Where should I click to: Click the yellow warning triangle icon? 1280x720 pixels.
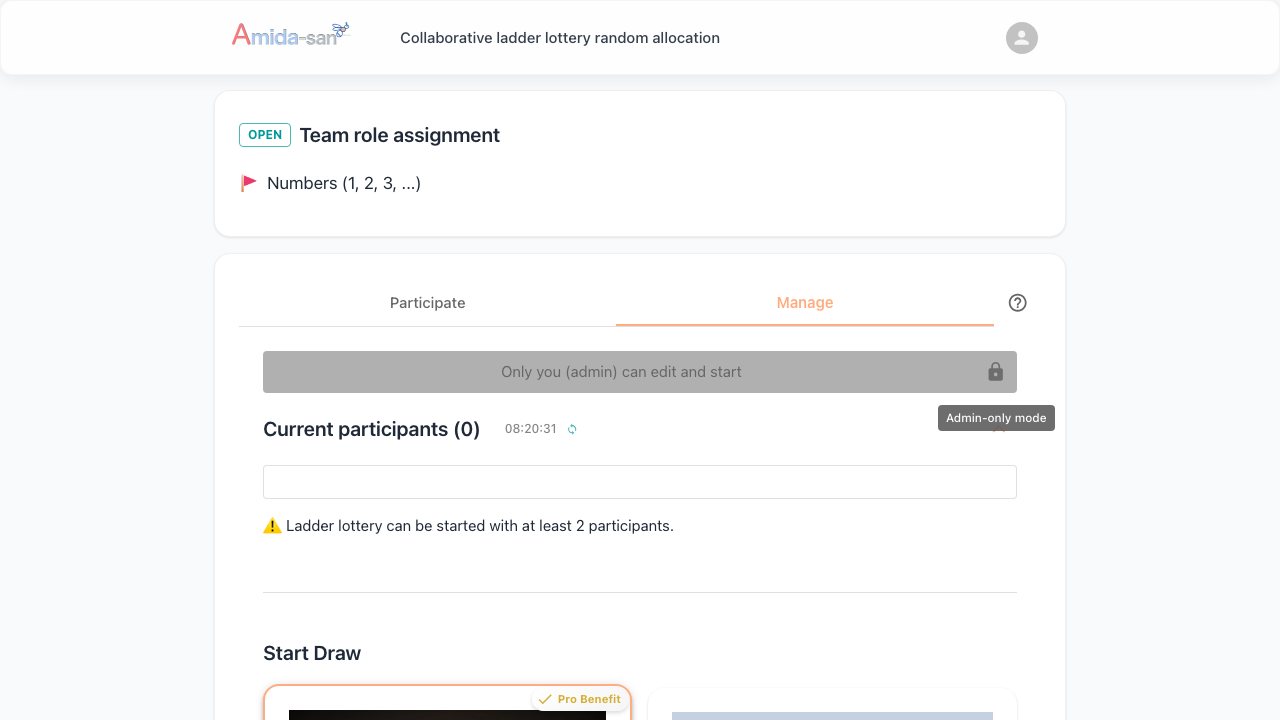pyautogui.click(x=272, y=526)
